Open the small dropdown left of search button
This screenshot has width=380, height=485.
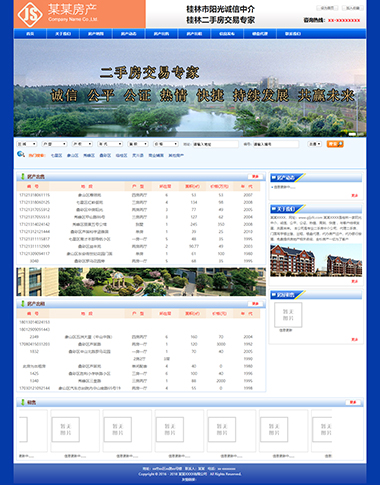pos(314,144)
